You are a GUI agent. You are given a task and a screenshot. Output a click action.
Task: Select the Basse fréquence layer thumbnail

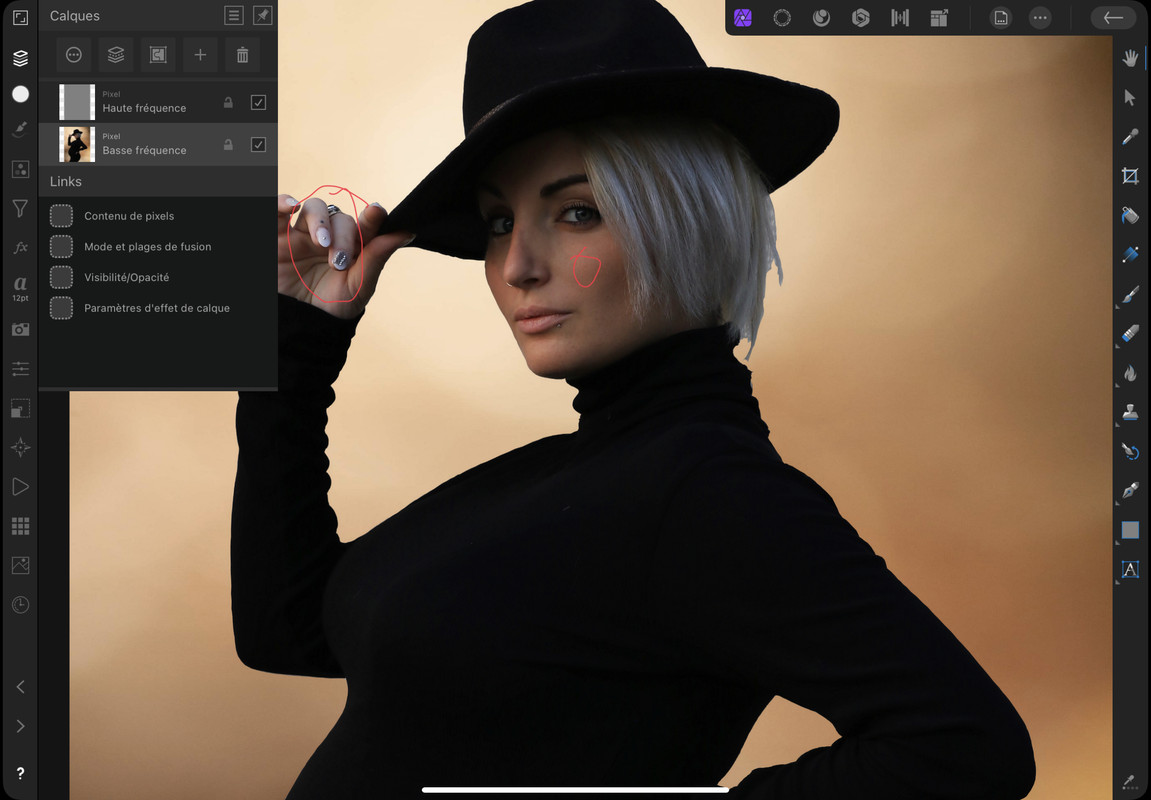(x=77, y=145)
